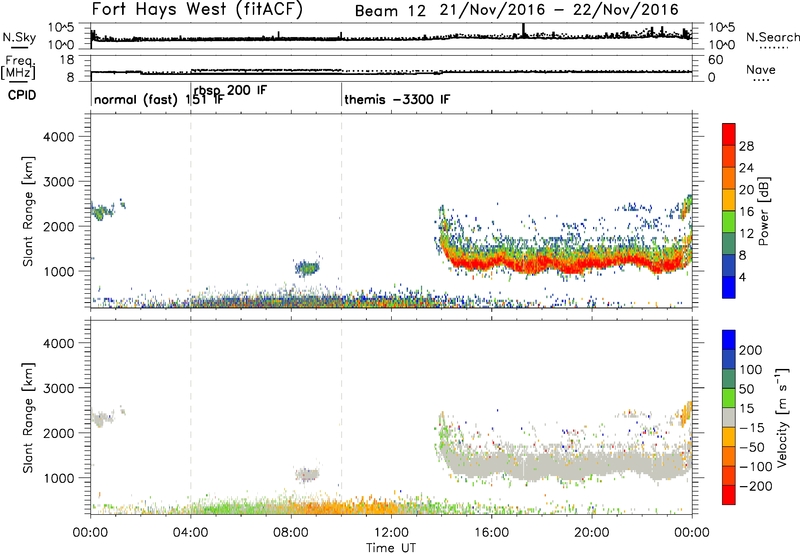This screenshot has width=800, height=554.
Task: Click the small echo patch near 08:40 in power panel
Action: coord(307,267)
